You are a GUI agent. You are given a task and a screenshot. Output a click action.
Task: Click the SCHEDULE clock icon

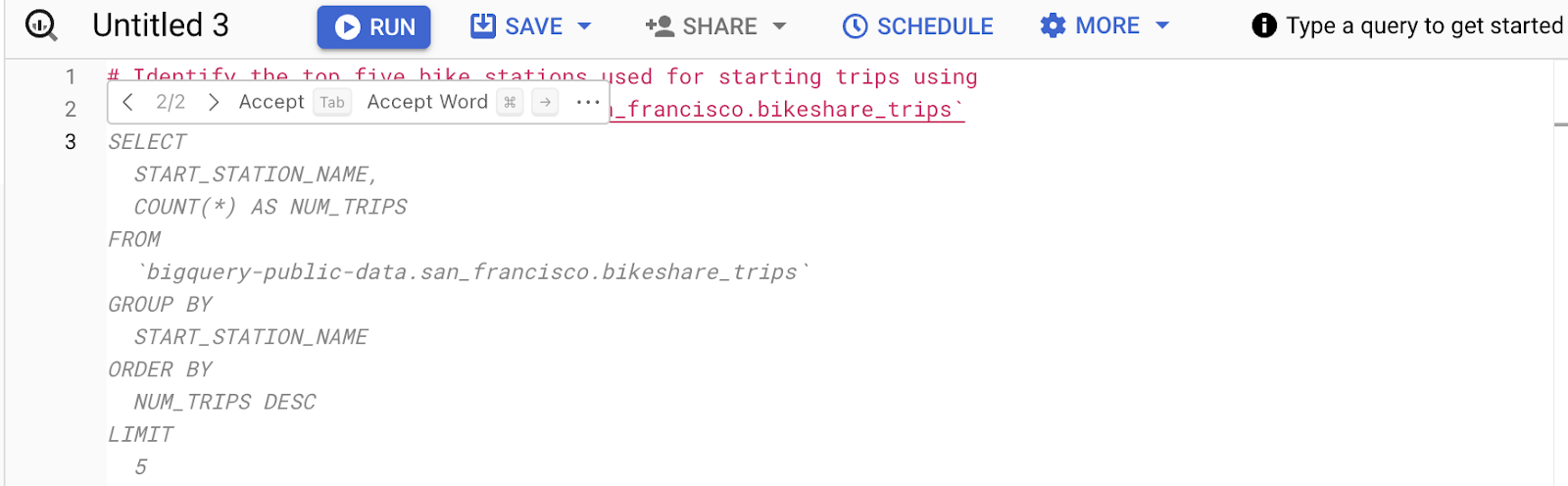(855, 26)
